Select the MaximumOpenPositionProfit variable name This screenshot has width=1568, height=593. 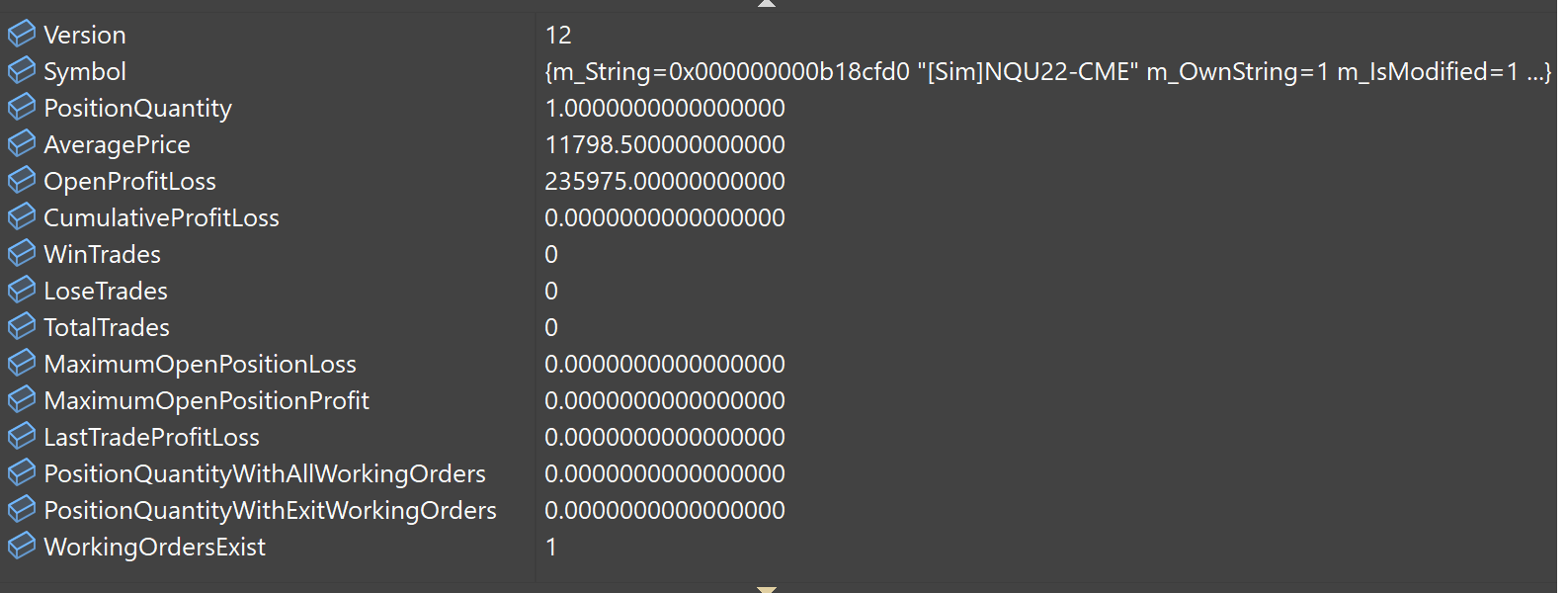click(206, 401)
